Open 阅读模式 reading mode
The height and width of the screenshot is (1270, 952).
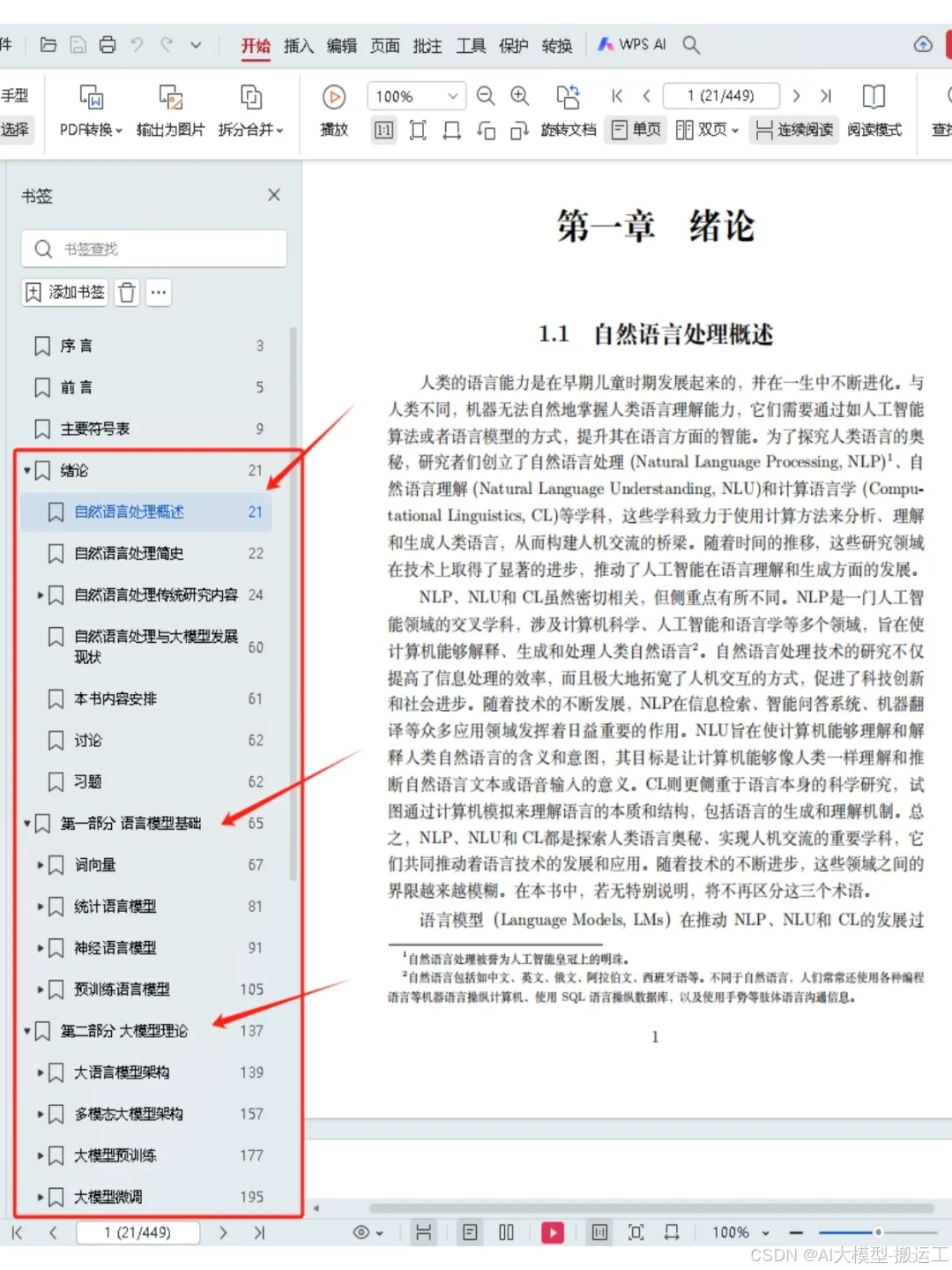(x=874, y=130)
